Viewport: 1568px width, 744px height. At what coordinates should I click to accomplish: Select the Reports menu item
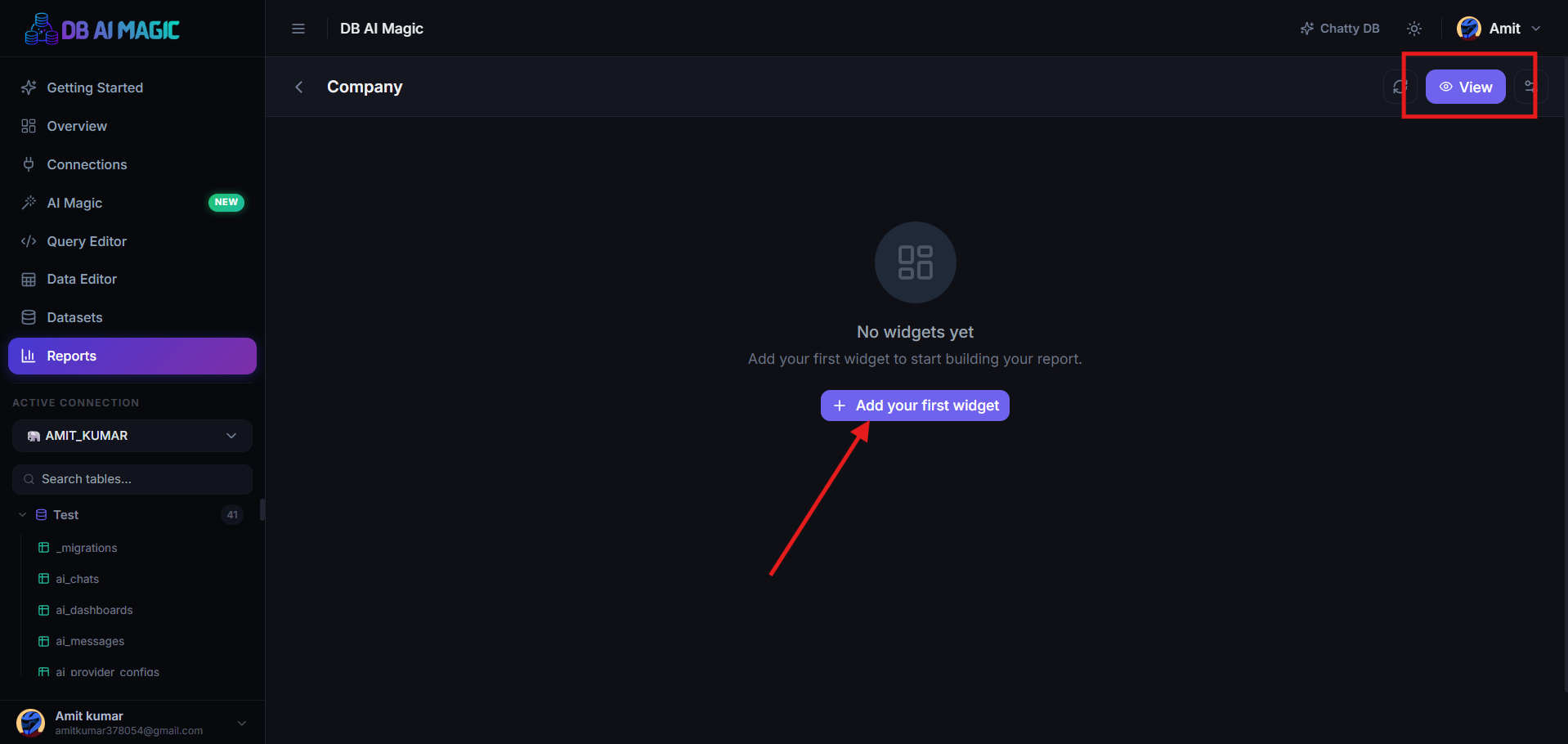tap(132, 356)
